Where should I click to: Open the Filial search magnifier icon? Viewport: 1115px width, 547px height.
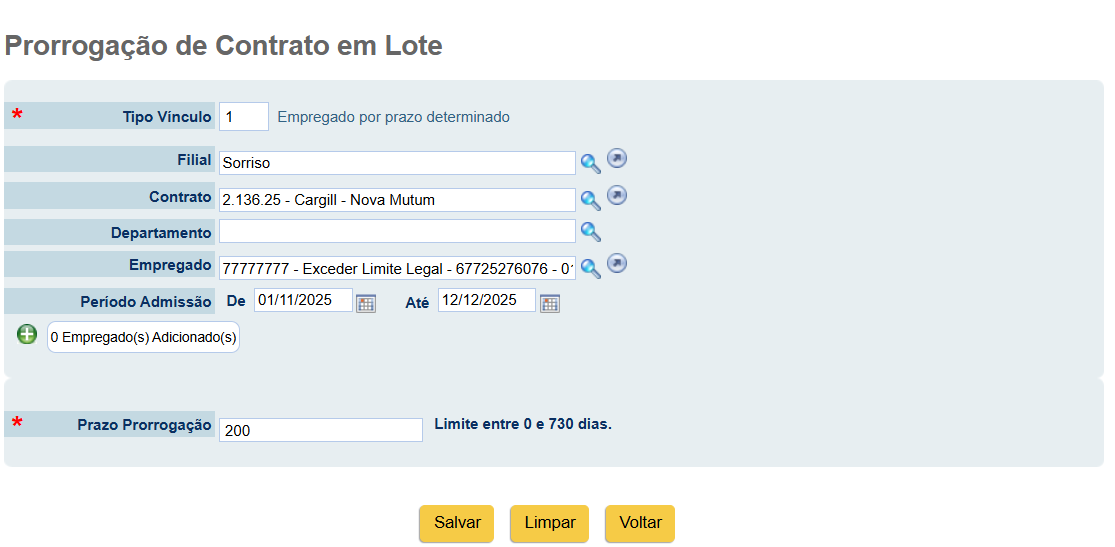click(x=591, y=164)
